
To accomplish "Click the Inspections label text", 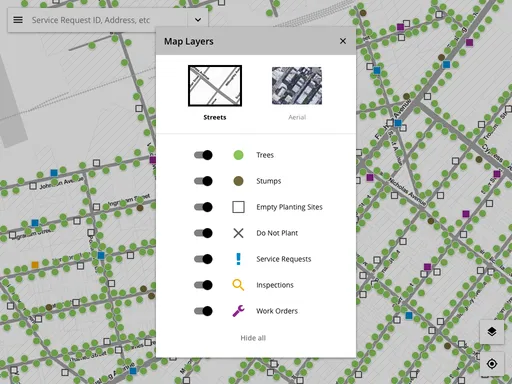I will click(x=275, y=285).
